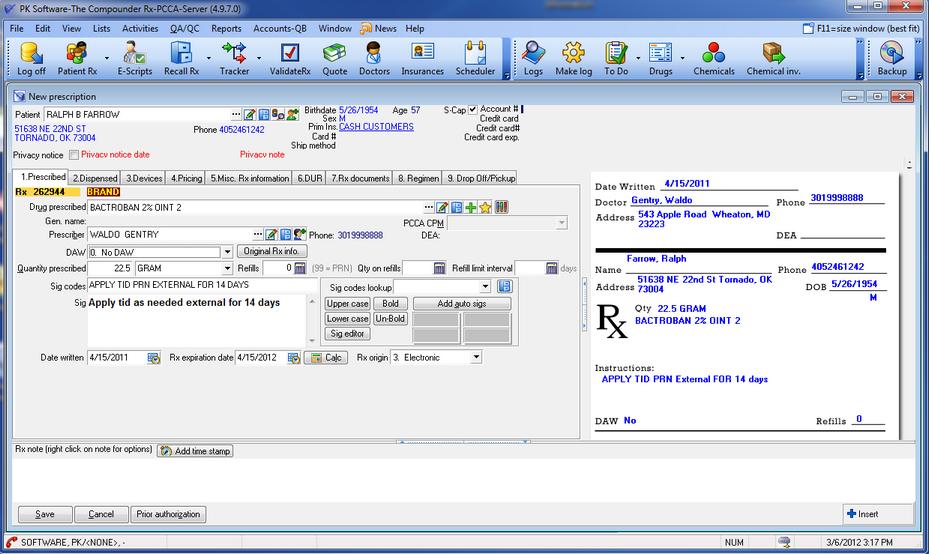Click the Sig codes text field
929x554 pixels.
pyautogui.click(x=202, y=285)
